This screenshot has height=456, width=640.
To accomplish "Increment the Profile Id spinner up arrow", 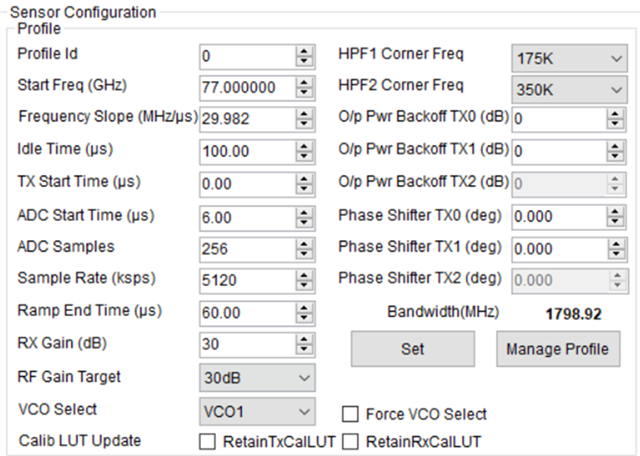I will tap(303, 50).
